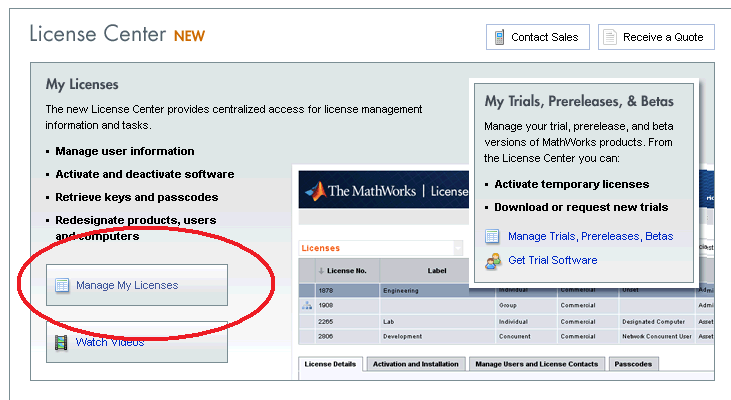Select license 2265 Lab row

click(506, 322)
